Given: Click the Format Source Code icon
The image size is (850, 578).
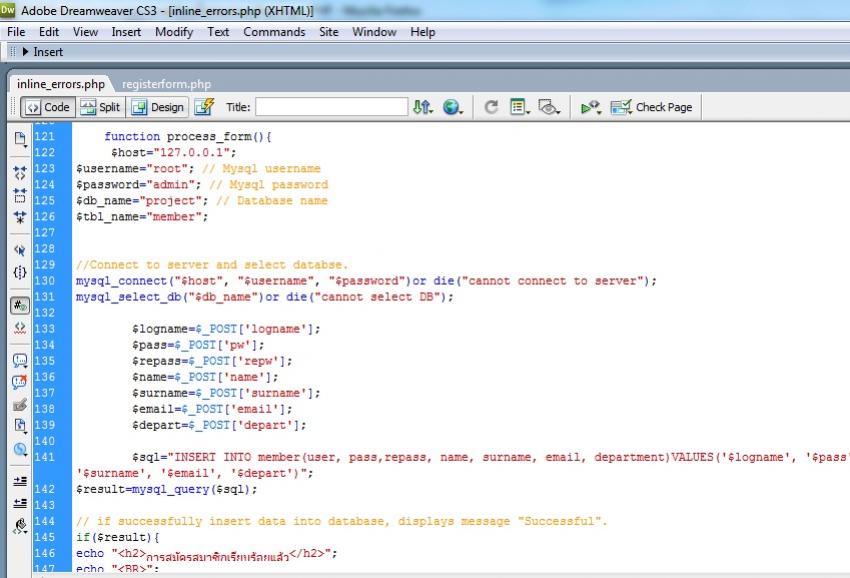Looking at the screenshot, I should (20, 526).
